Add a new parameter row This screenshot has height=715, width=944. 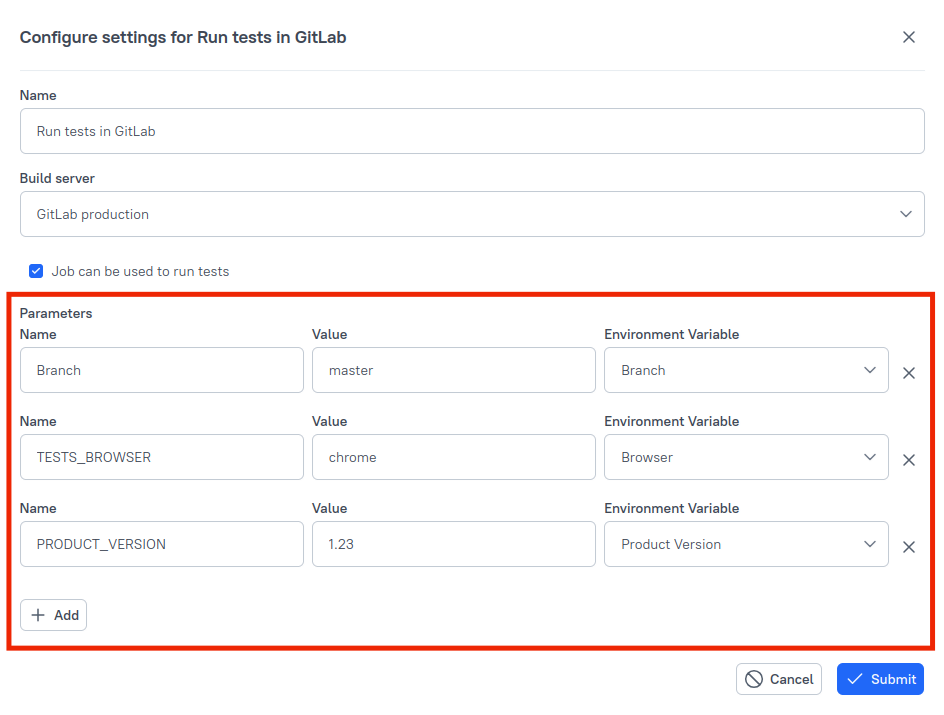click(x=53, y=615)
